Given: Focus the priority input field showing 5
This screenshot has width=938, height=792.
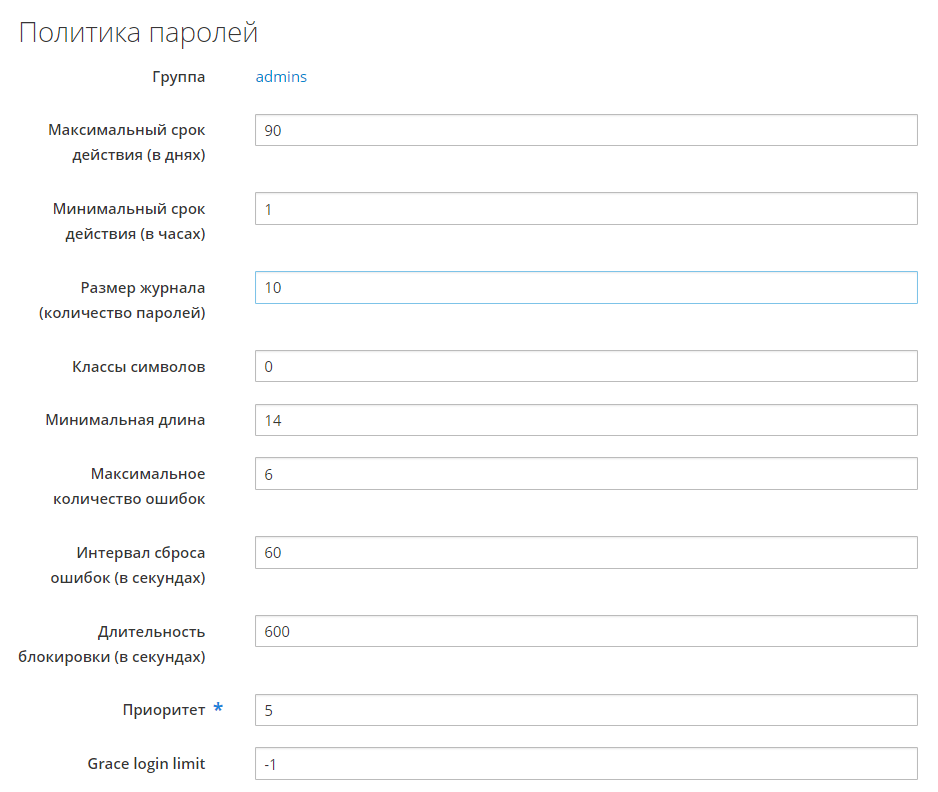Looking at the screenshot, I should [x=586, y=710].
